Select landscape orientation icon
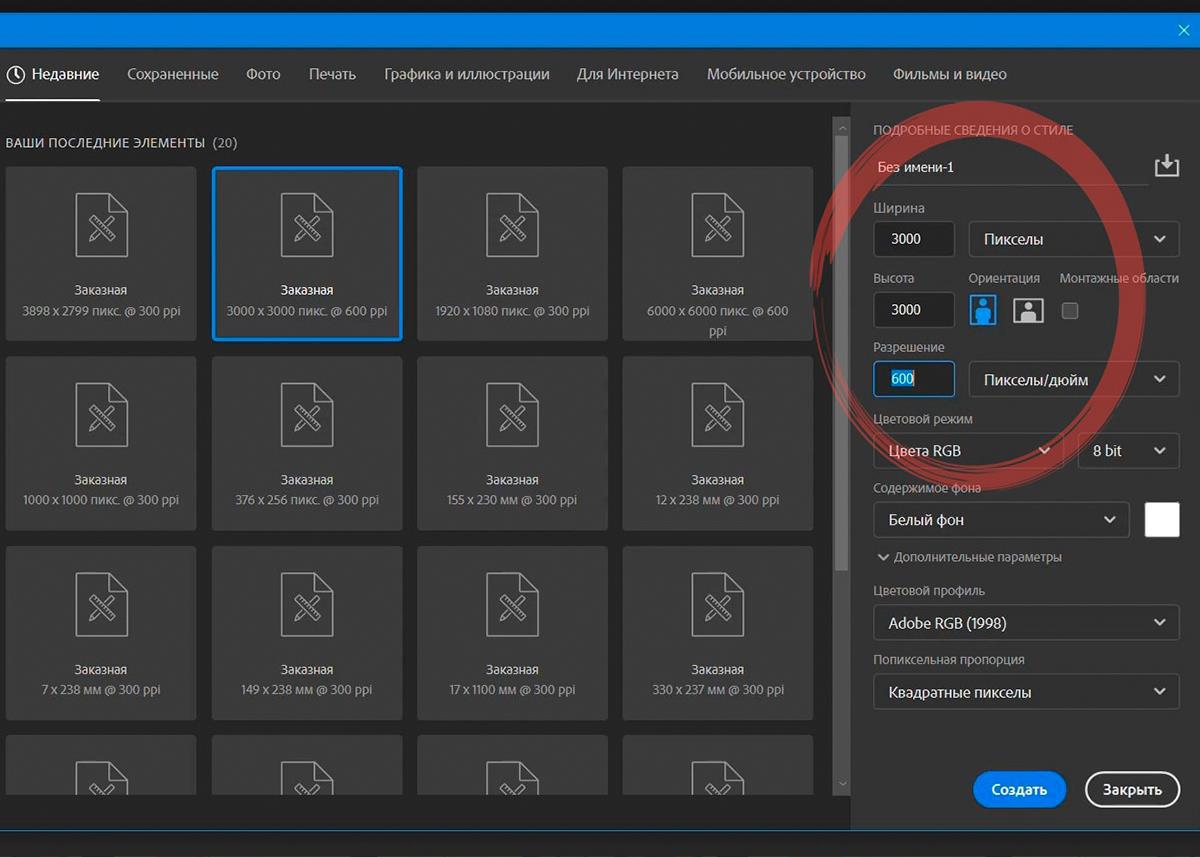This screenshot has height=857, width=1200. tap(1028, 310)
